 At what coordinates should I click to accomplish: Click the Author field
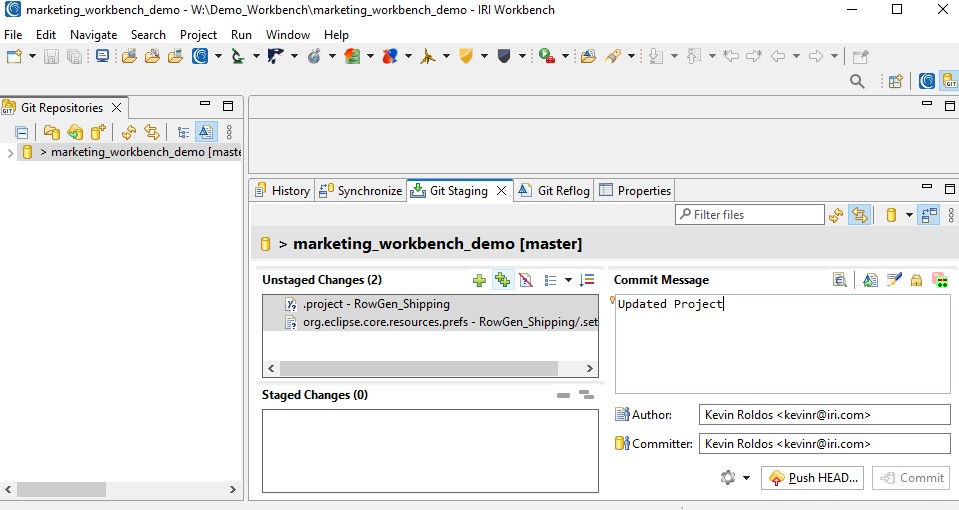pyautogui.click(x=824, y=415)
